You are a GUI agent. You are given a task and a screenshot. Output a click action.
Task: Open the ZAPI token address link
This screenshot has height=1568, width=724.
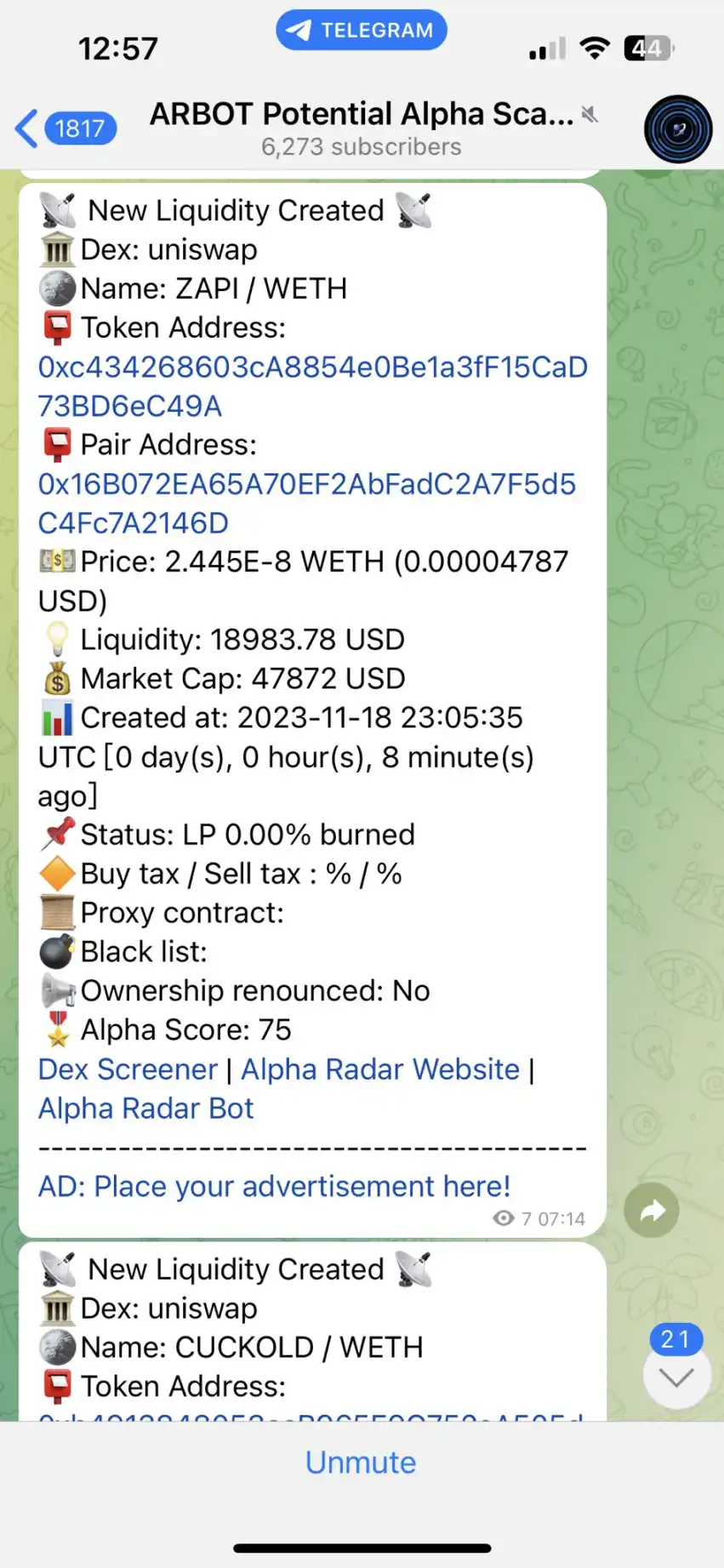tap(311, 386)
